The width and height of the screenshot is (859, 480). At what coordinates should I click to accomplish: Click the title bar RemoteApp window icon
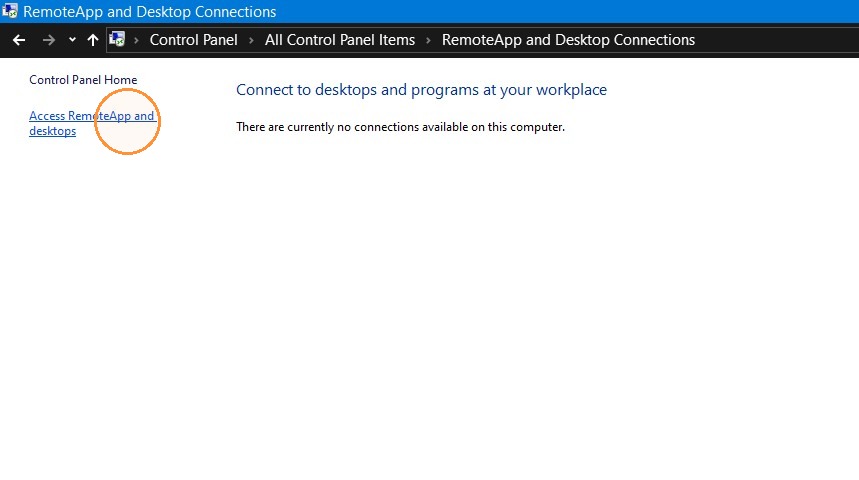pos(9,10)
